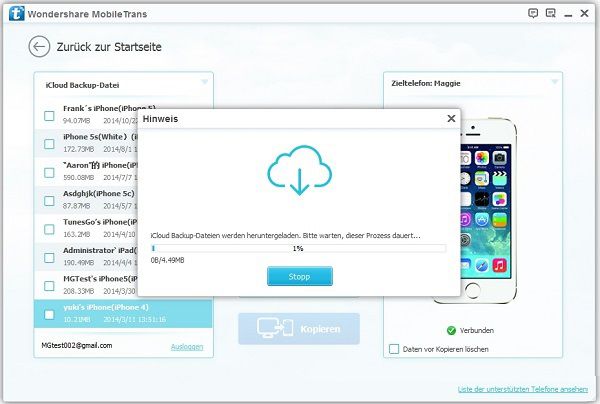Viewport: 600px width, 404px height.
Task: Click the 94.07MB size of Frank's backup
Action: [77, 121]
